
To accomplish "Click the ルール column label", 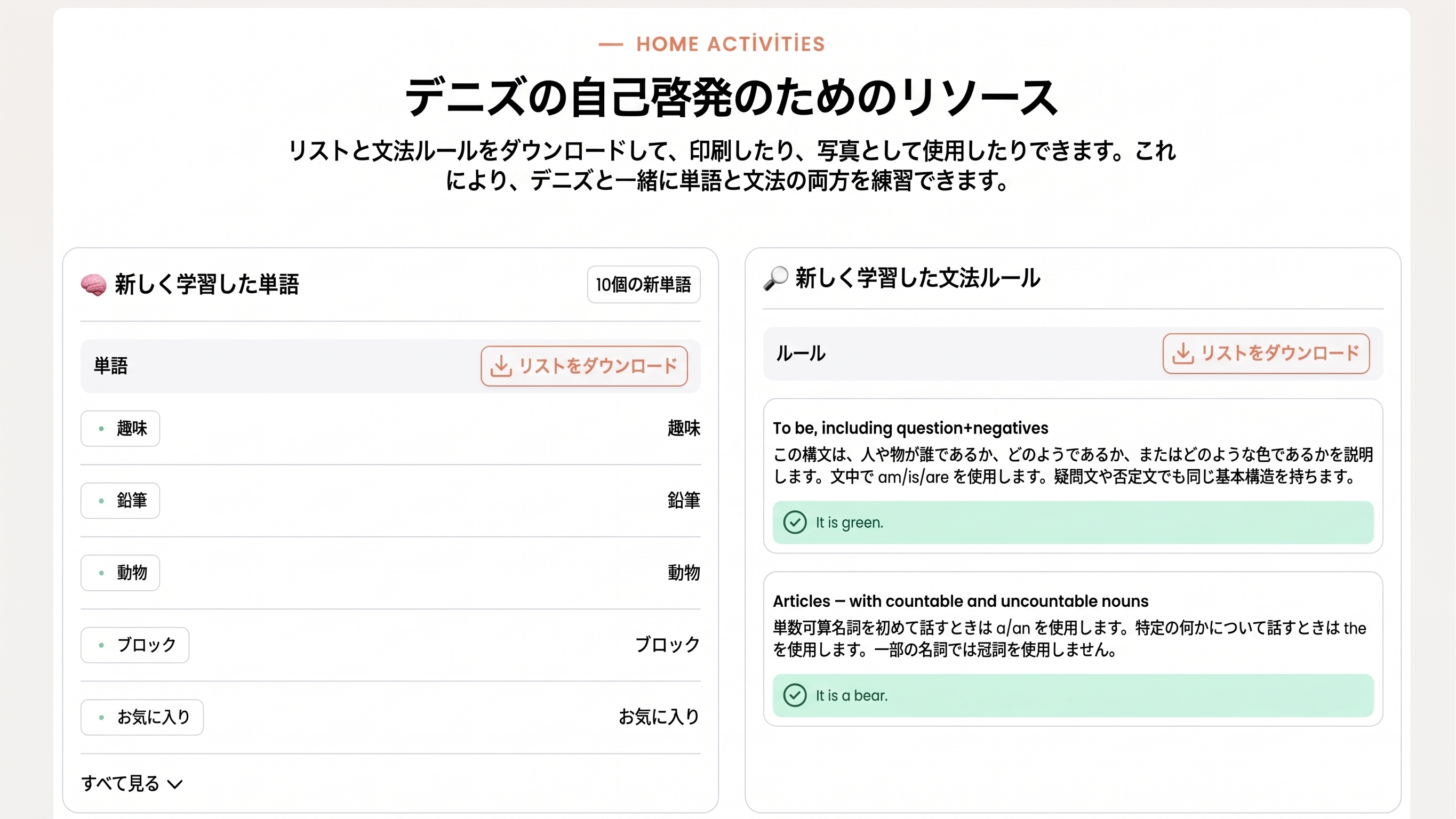I will point(801,354).
